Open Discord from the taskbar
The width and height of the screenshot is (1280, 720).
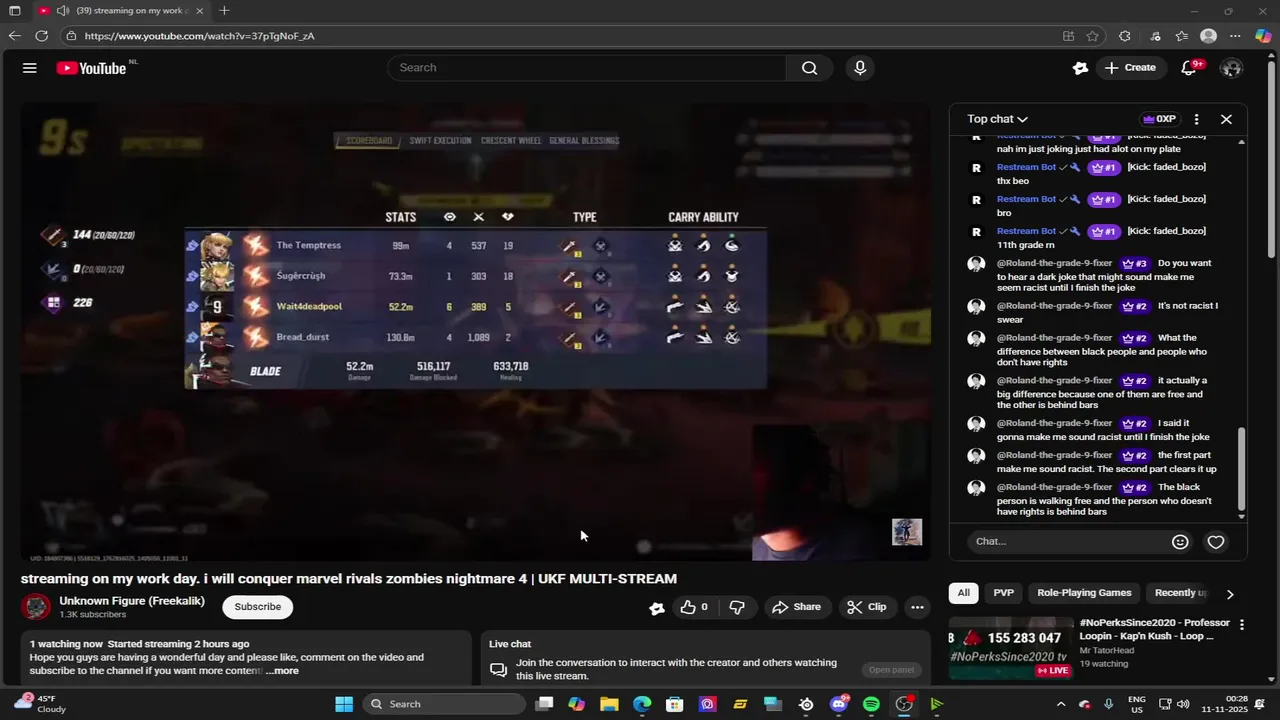pyautogui.click(x=839, y=704)
